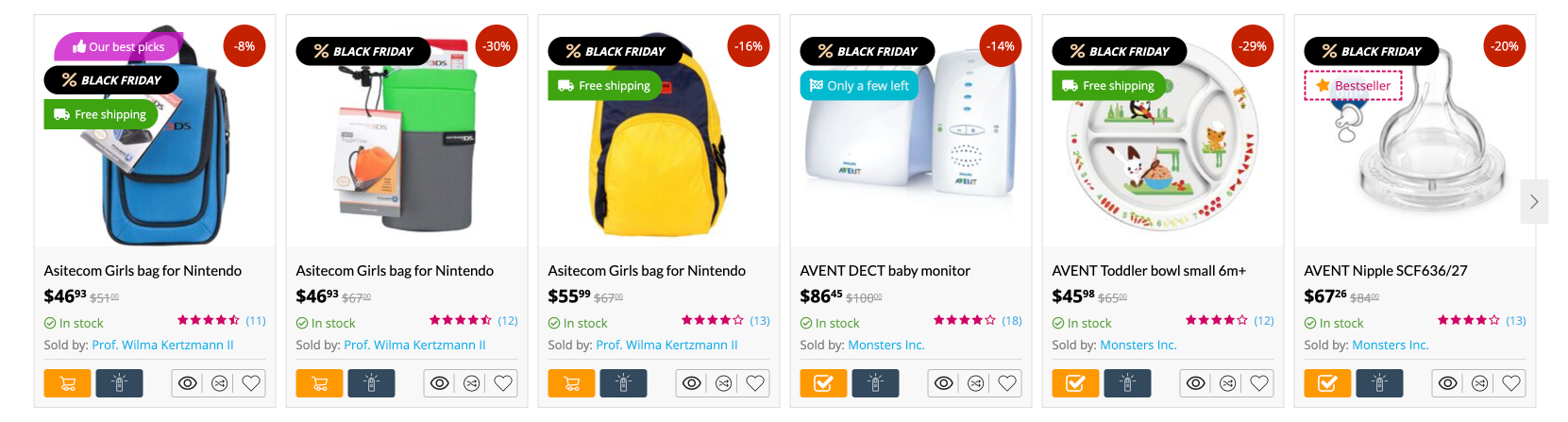Compare the -30% green Nintendo bag
Image resolution: width=1568 pixels, height=422 pixels.
pos(471,383)
